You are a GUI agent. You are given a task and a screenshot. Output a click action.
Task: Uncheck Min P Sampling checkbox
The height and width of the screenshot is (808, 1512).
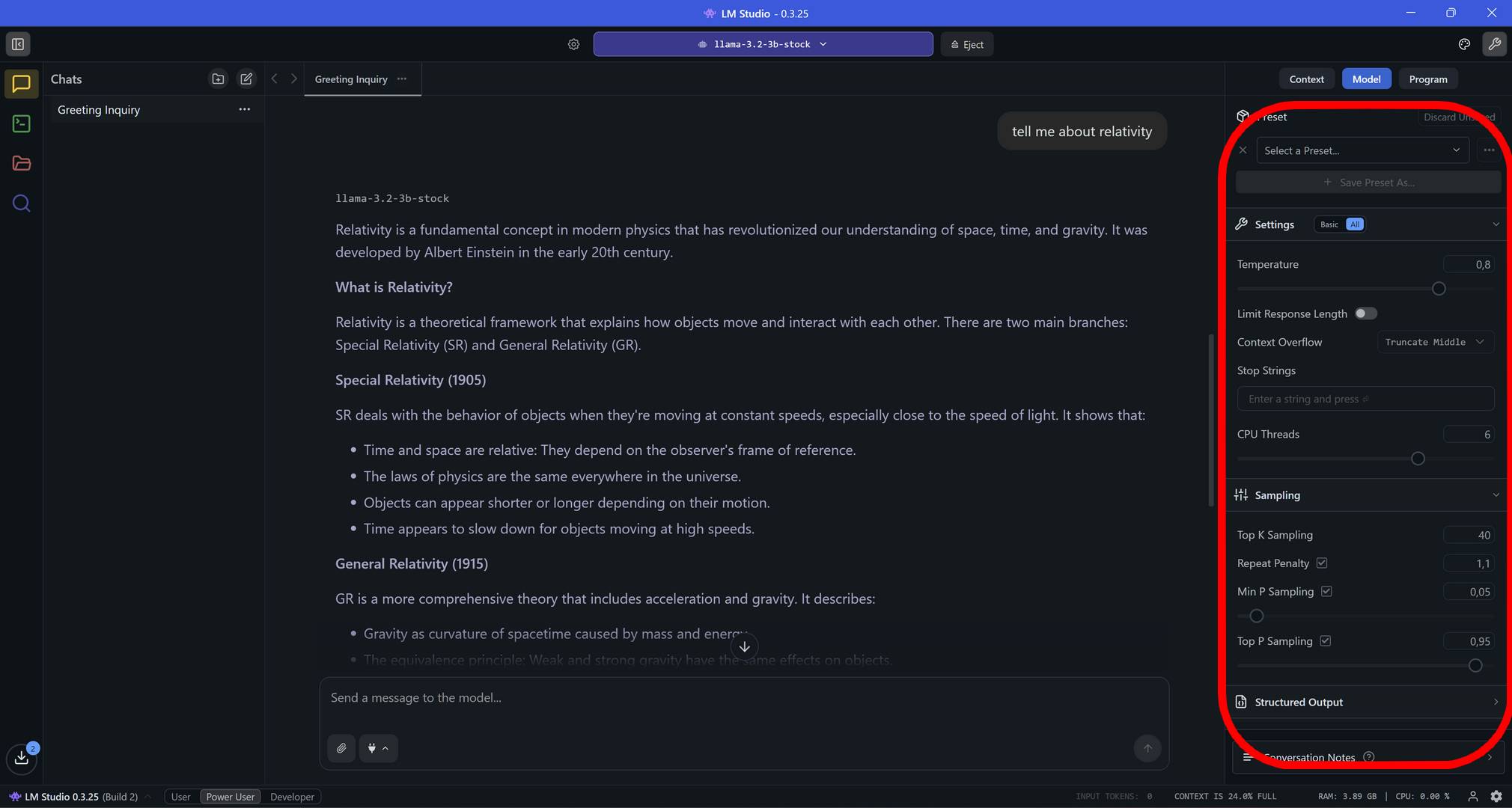coord(1326,591)
